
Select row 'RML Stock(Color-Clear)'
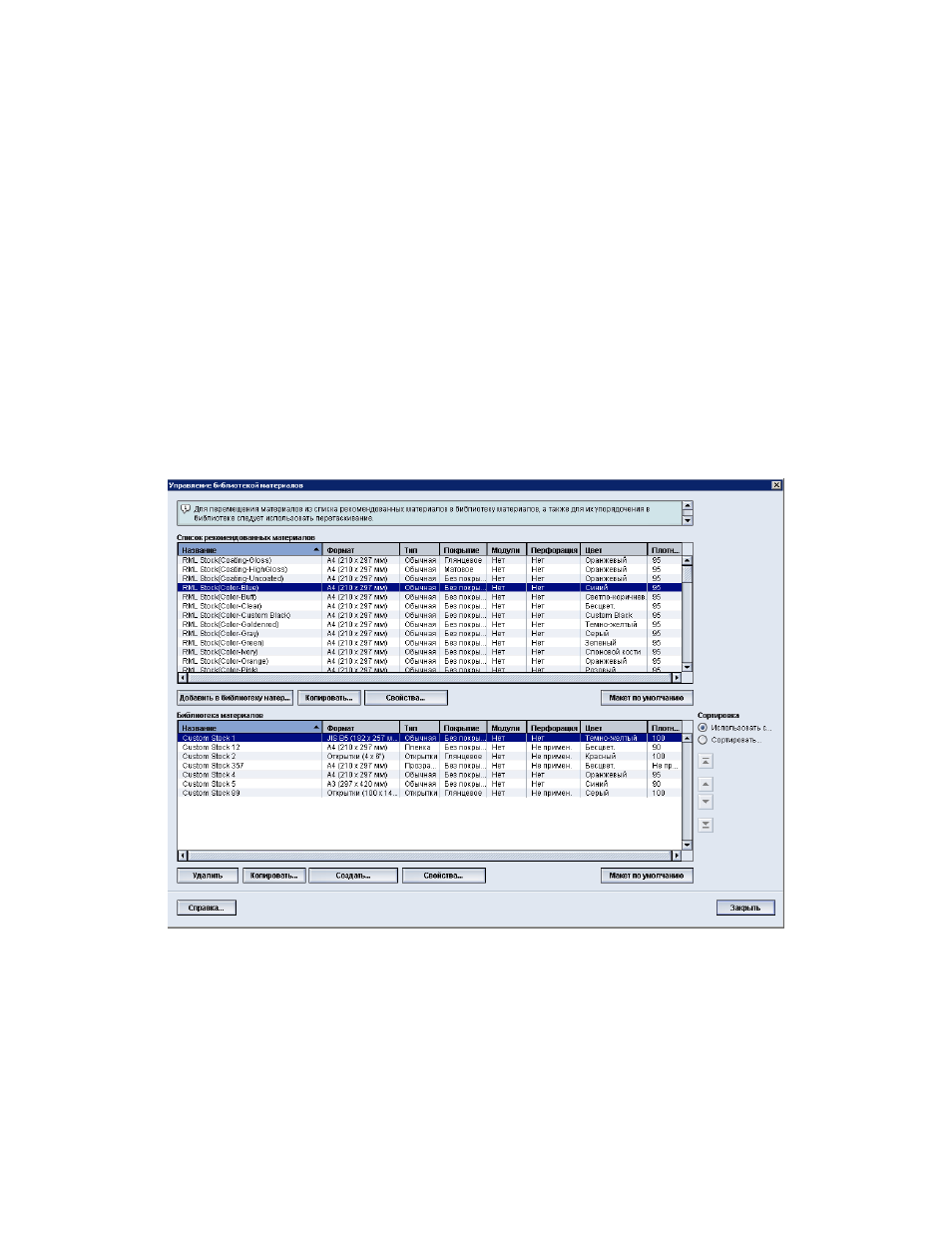(429, 606)
